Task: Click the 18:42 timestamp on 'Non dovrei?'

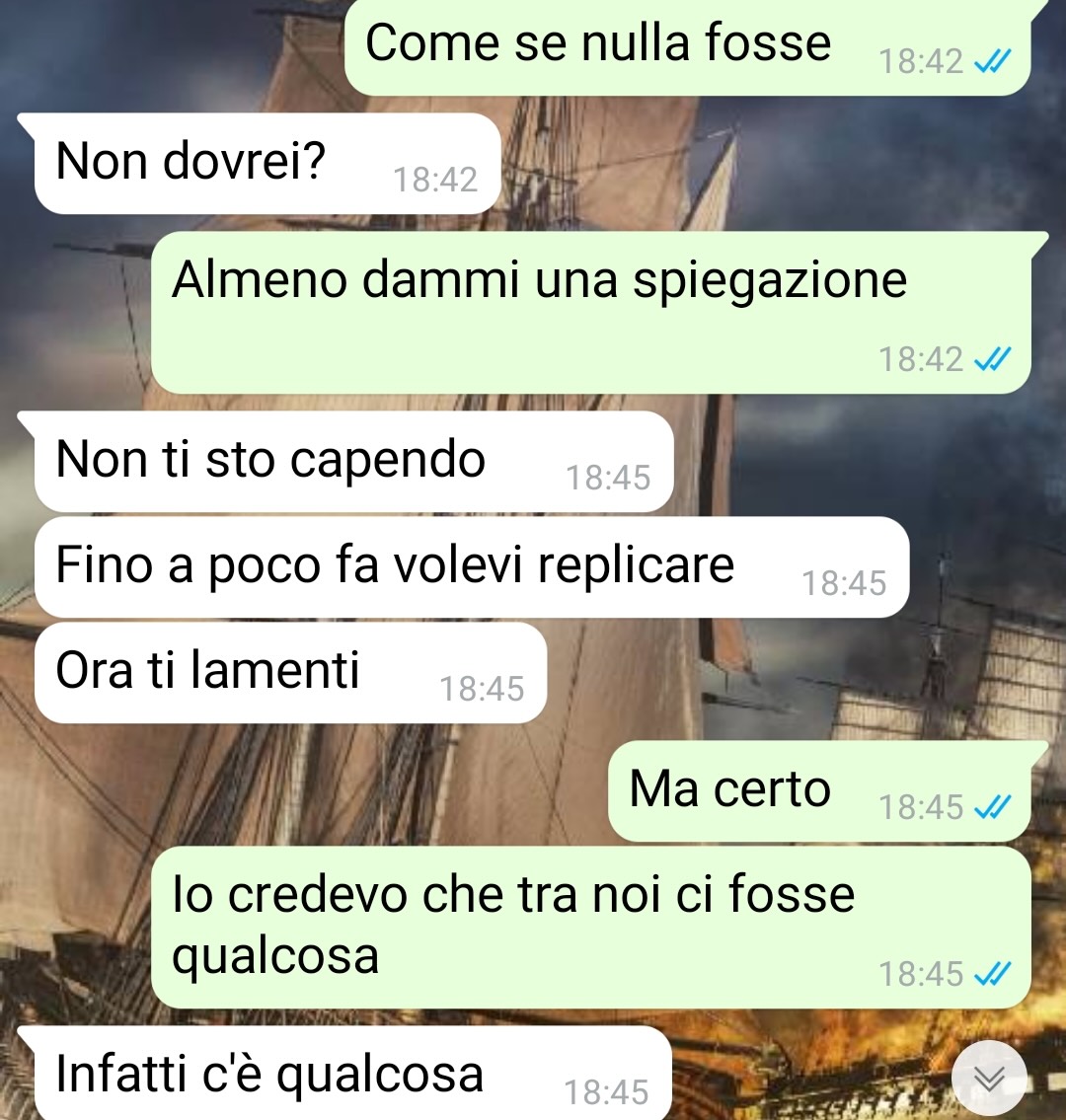Action: (x=435, y=180)
